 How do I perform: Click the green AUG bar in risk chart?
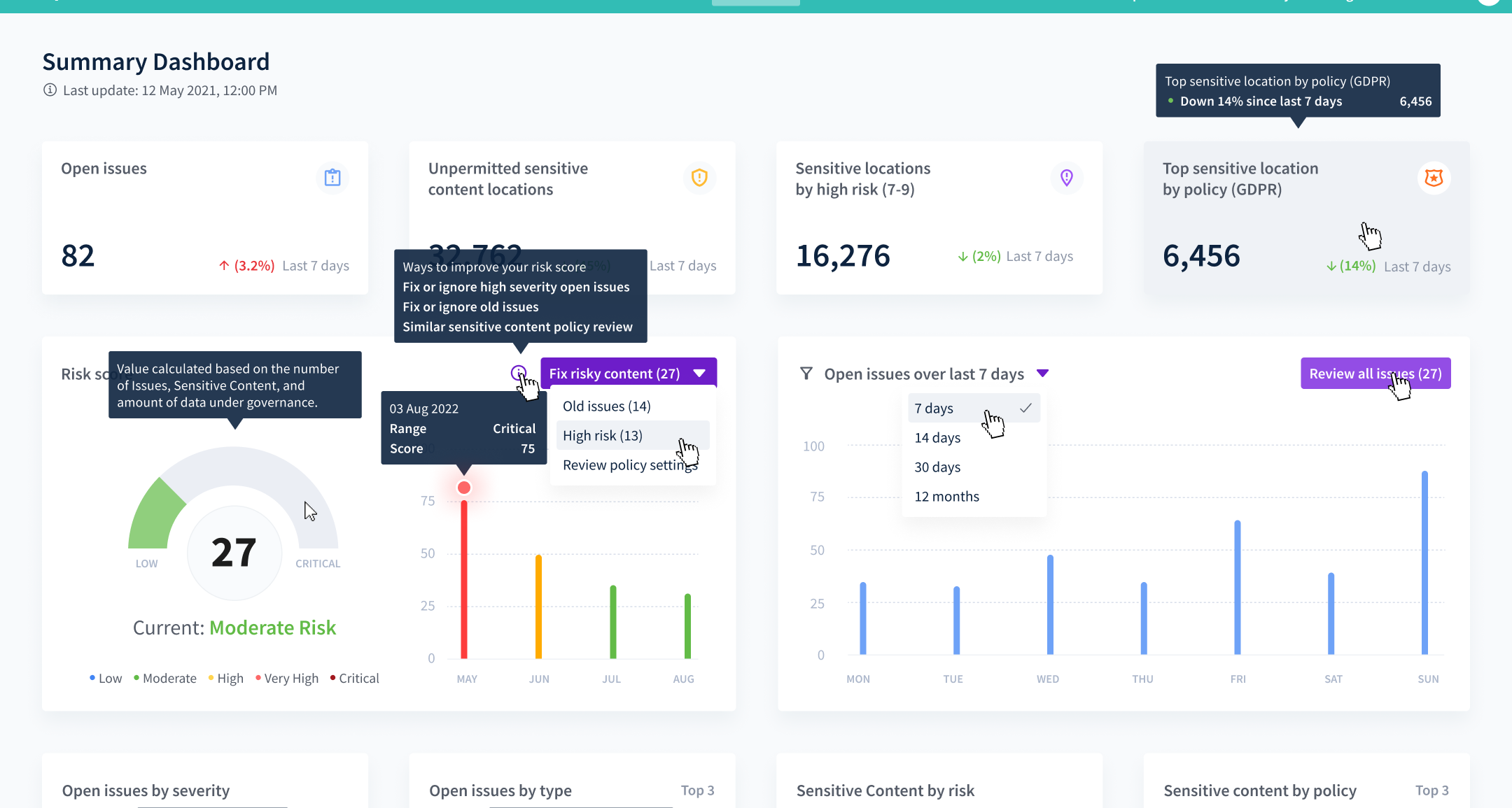[688, 626]
